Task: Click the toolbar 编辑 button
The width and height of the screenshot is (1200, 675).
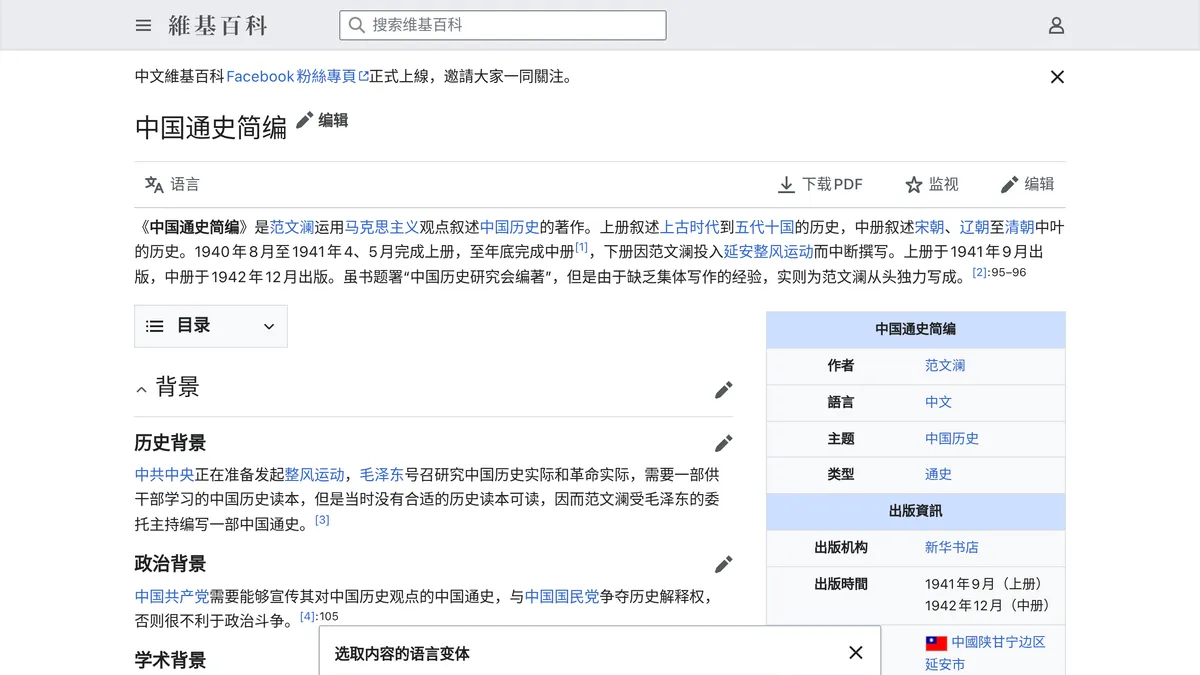Action: 1028,184
